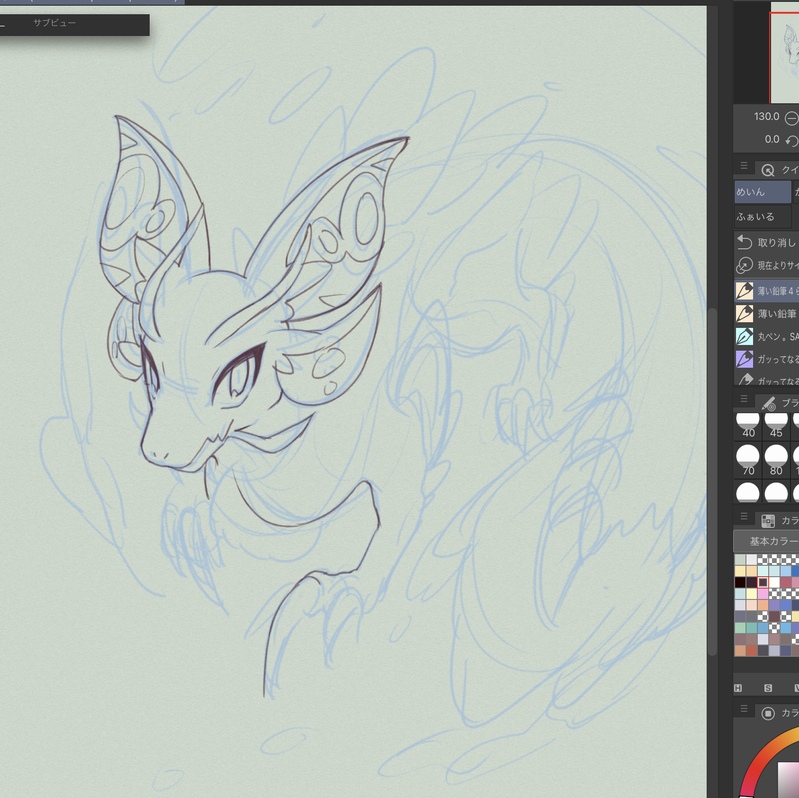Open the Brush Size panel menu (hamburger)
Viewport: 799px width, 798px height.
point(744,398)
